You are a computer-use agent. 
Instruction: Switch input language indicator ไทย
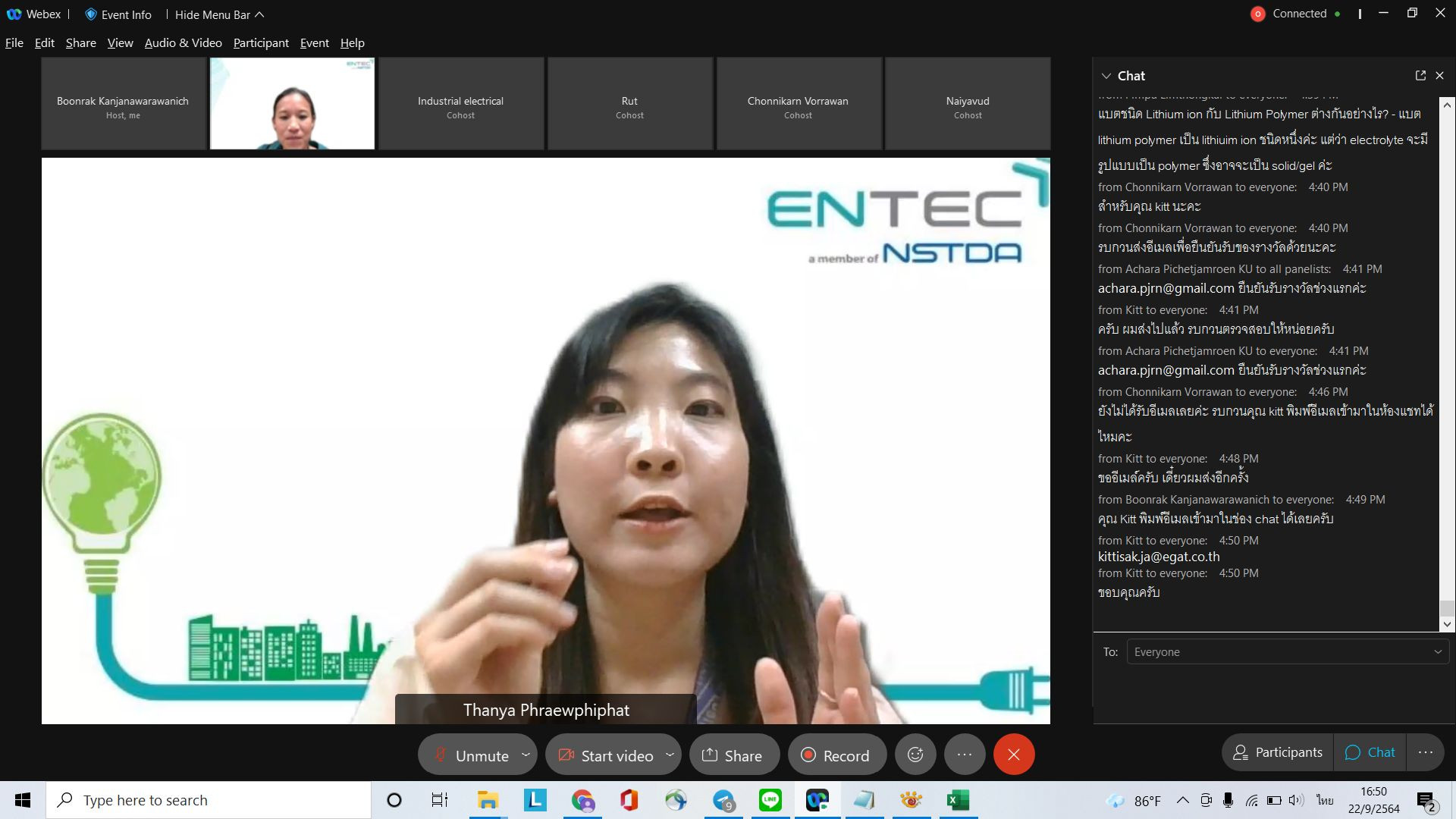pos(1325,800)
